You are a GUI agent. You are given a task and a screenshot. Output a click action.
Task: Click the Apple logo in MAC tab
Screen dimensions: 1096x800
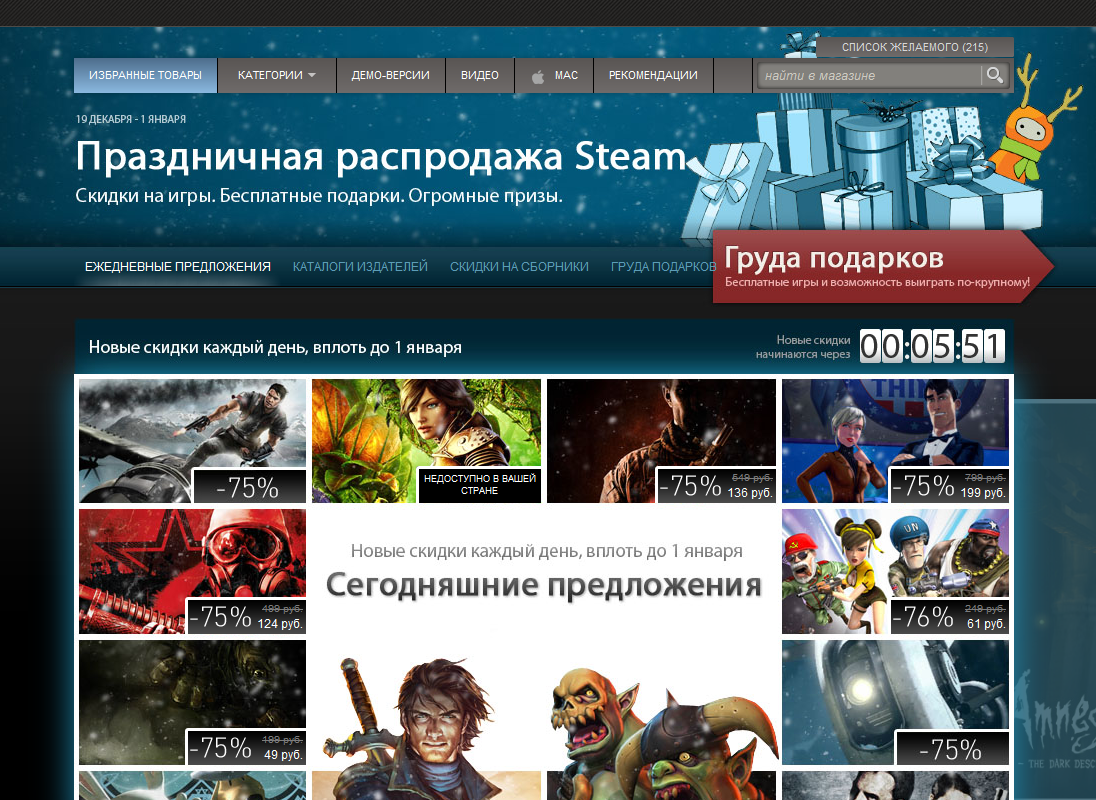tap(538, 76)
